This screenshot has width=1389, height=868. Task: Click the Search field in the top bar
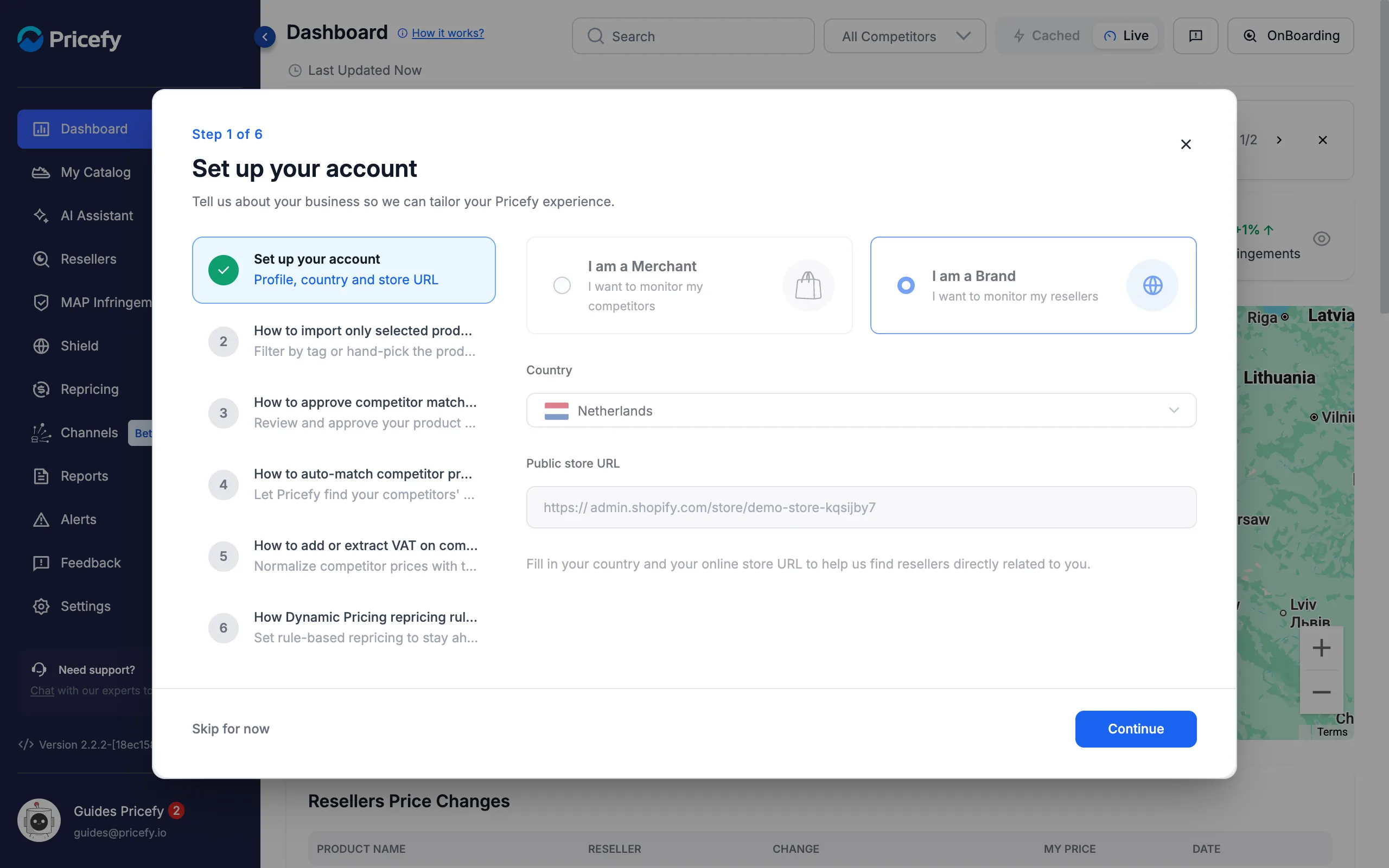[693, 36]
